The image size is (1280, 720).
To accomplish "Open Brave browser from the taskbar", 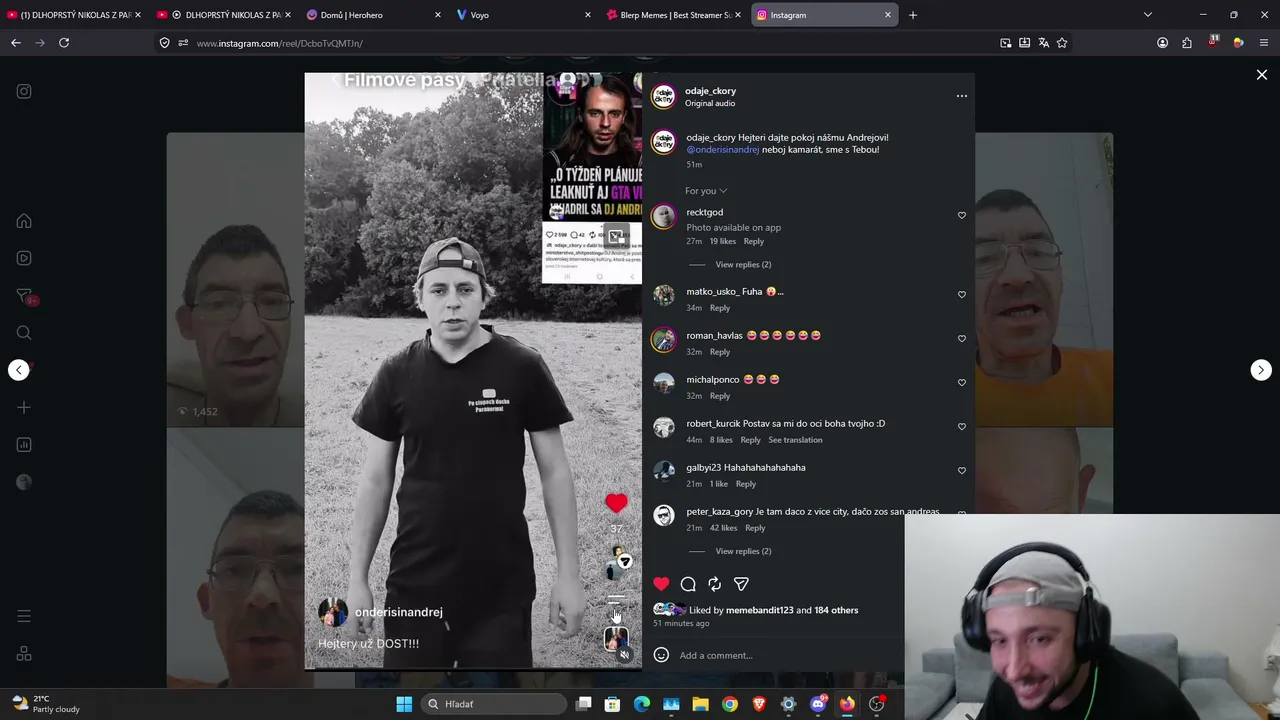I will pyautogui.click(x=759, y=704).
